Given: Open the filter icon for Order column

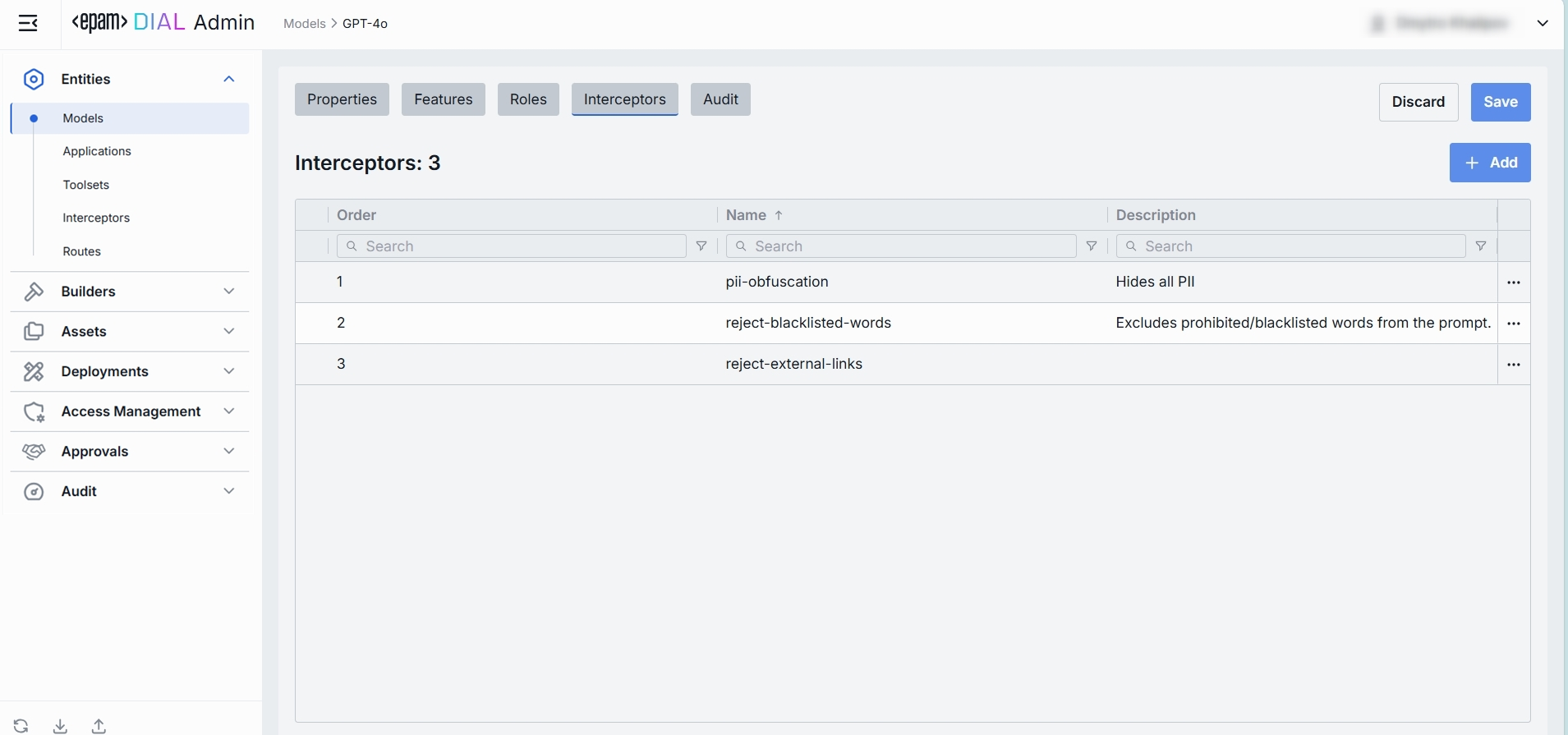Looking at the screenshot, I should coord(701,246).
